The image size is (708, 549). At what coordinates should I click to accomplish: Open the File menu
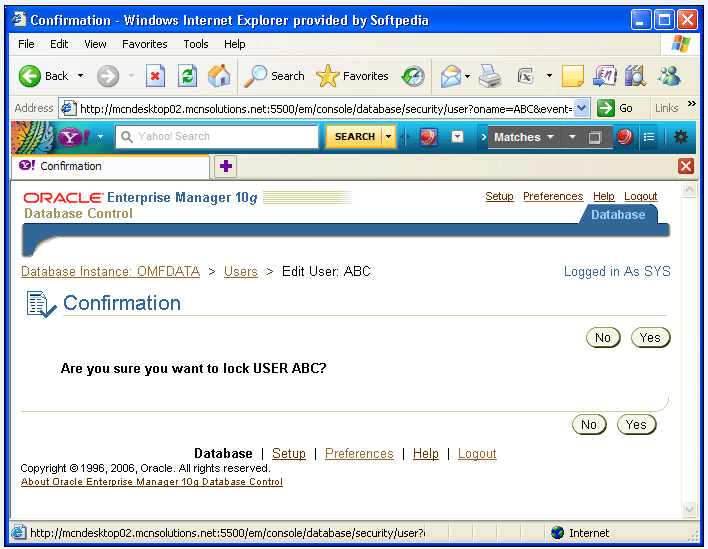pos(26,44)
